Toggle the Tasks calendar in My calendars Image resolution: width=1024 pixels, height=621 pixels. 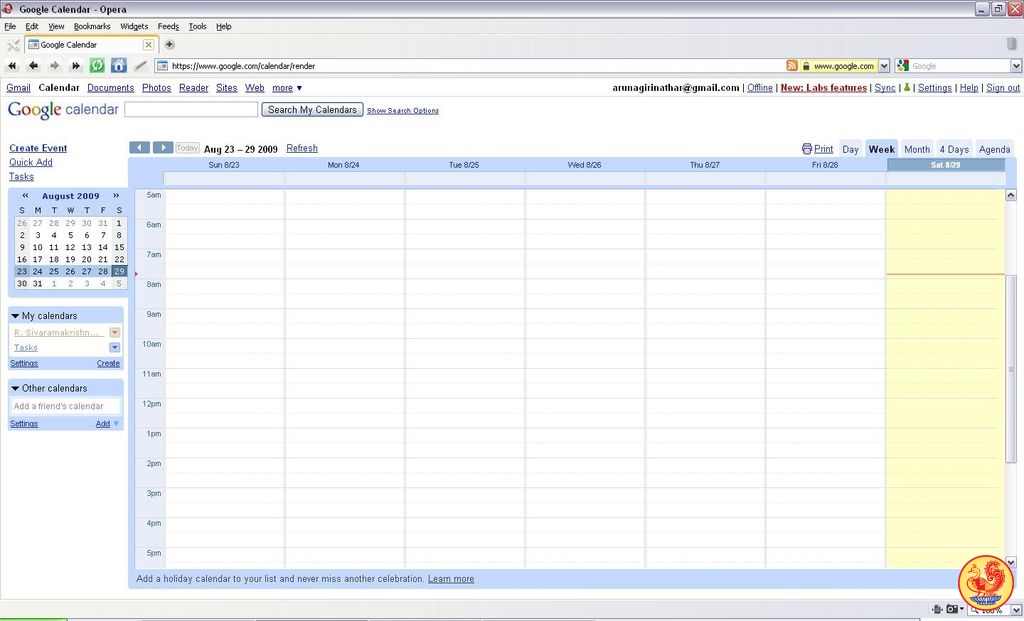coord(25,347)
